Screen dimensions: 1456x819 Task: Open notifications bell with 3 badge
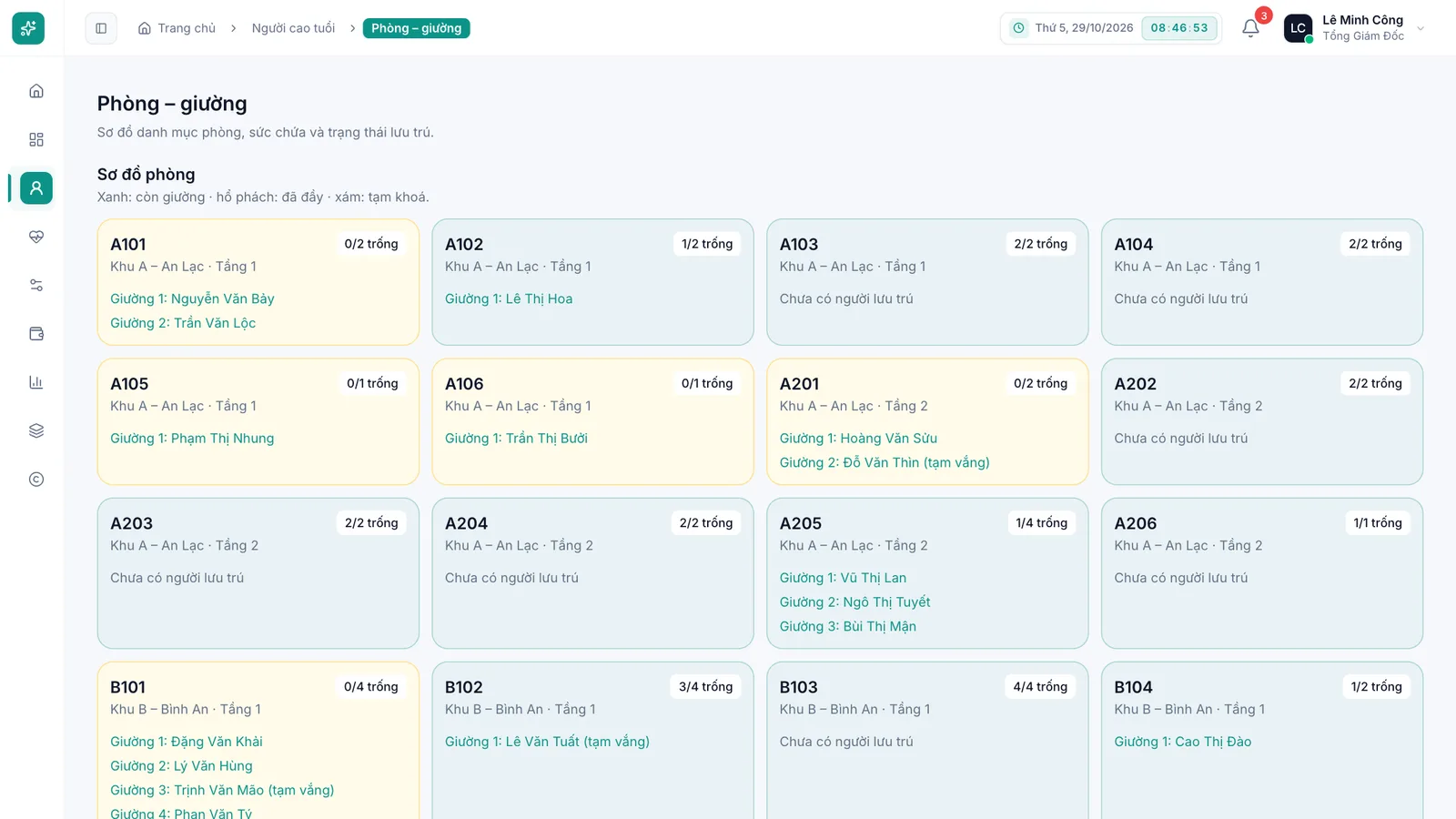coord(1251,28)
